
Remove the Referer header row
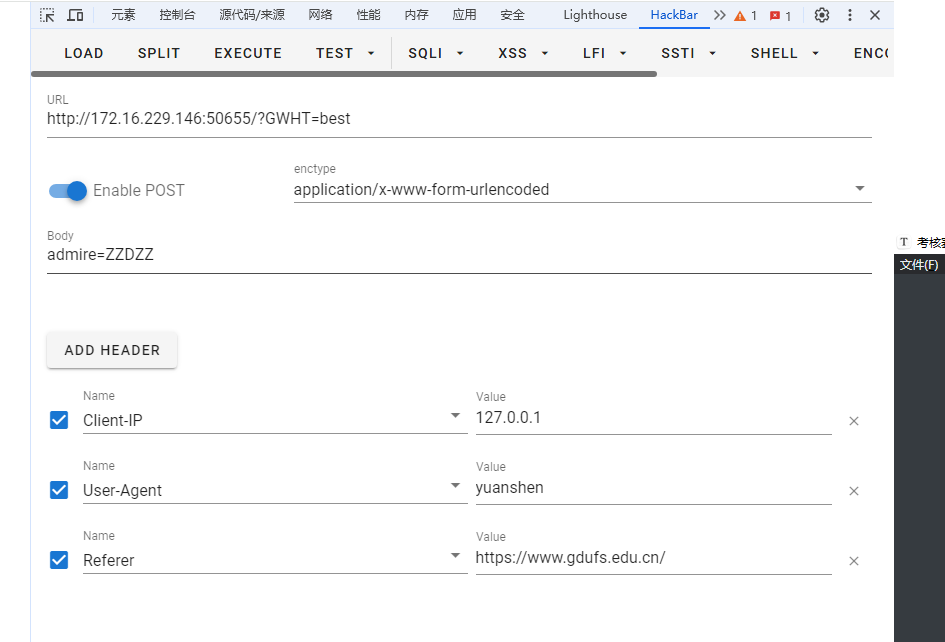854,561
